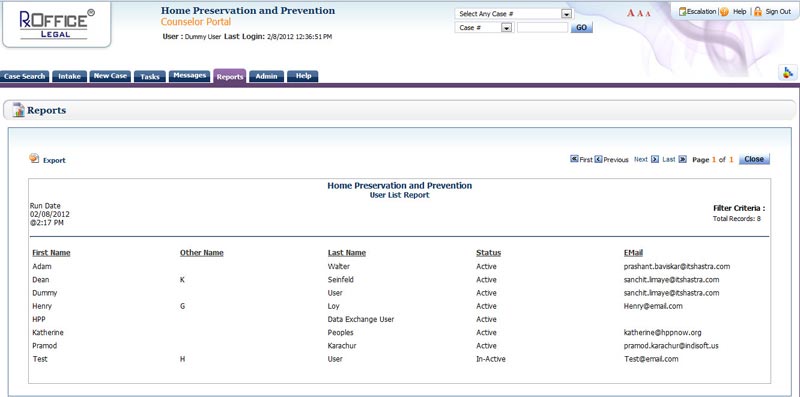The height and width of the screenshot is (397, 800).
Task: Click the Escalation link text
Action: pyautogui.click(x=702, y=11)
